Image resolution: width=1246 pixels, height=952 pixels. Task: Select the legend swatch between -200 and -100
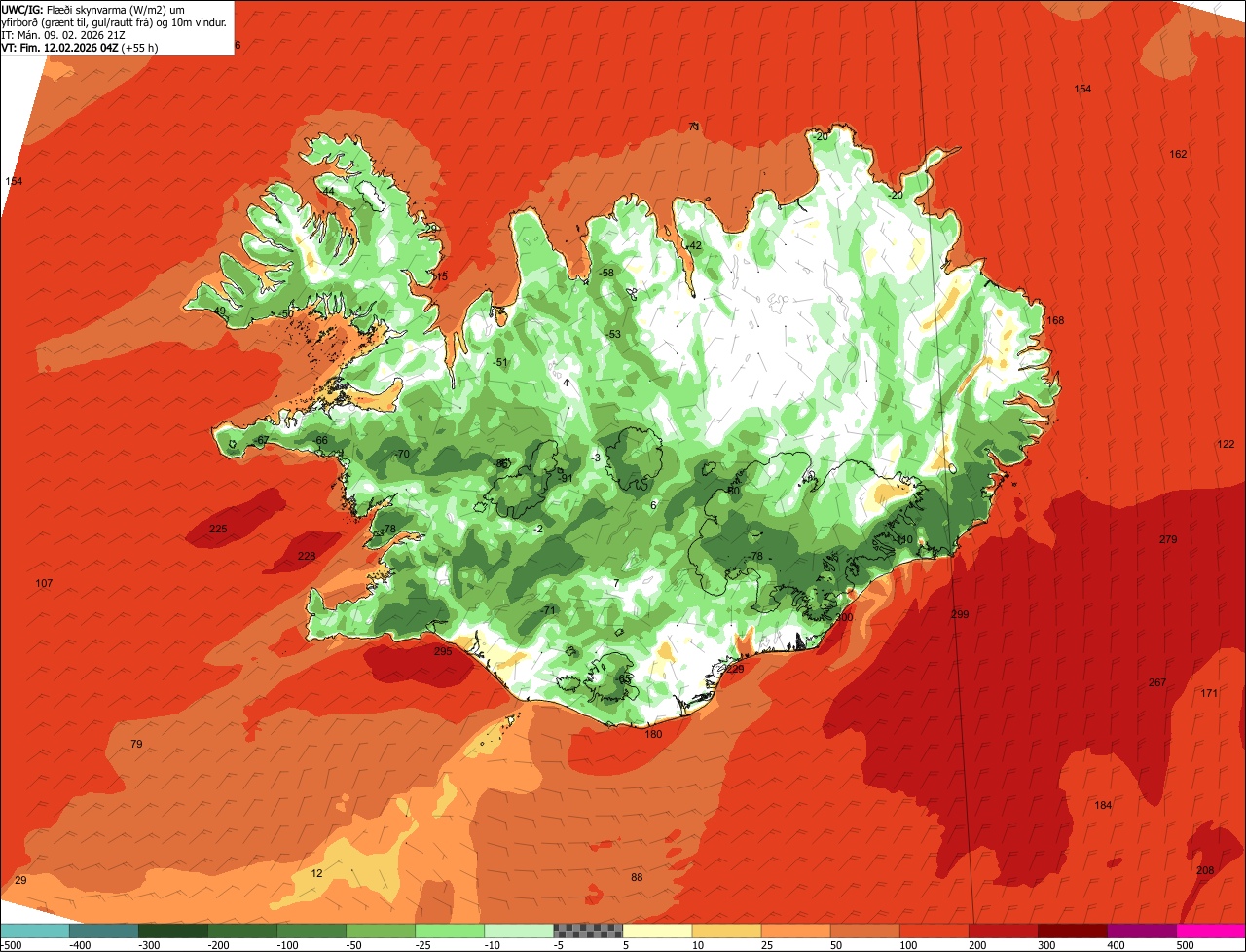241,931
